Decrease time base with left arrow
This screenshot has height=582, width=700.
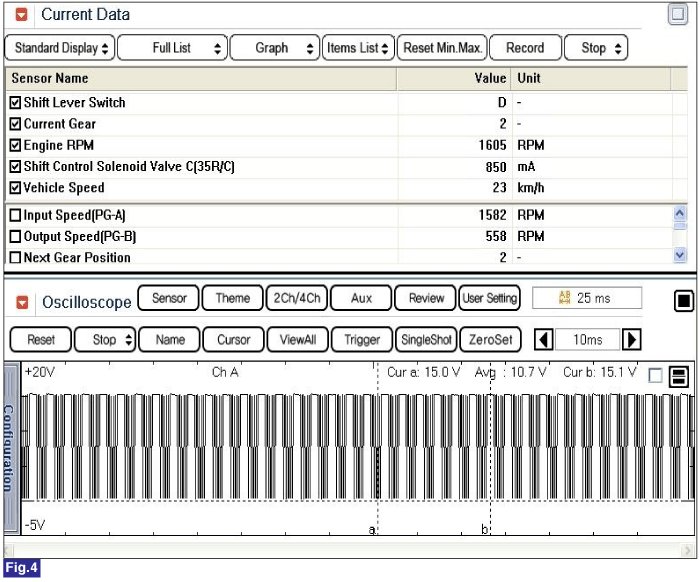pyautogui.click(x=544, y=340)
